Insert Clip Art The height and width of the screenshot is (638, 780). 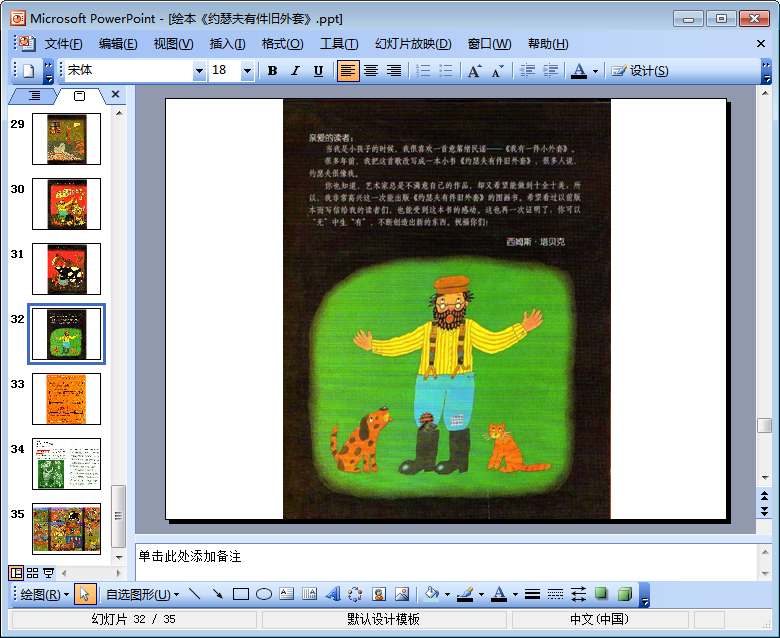point(379,594)
